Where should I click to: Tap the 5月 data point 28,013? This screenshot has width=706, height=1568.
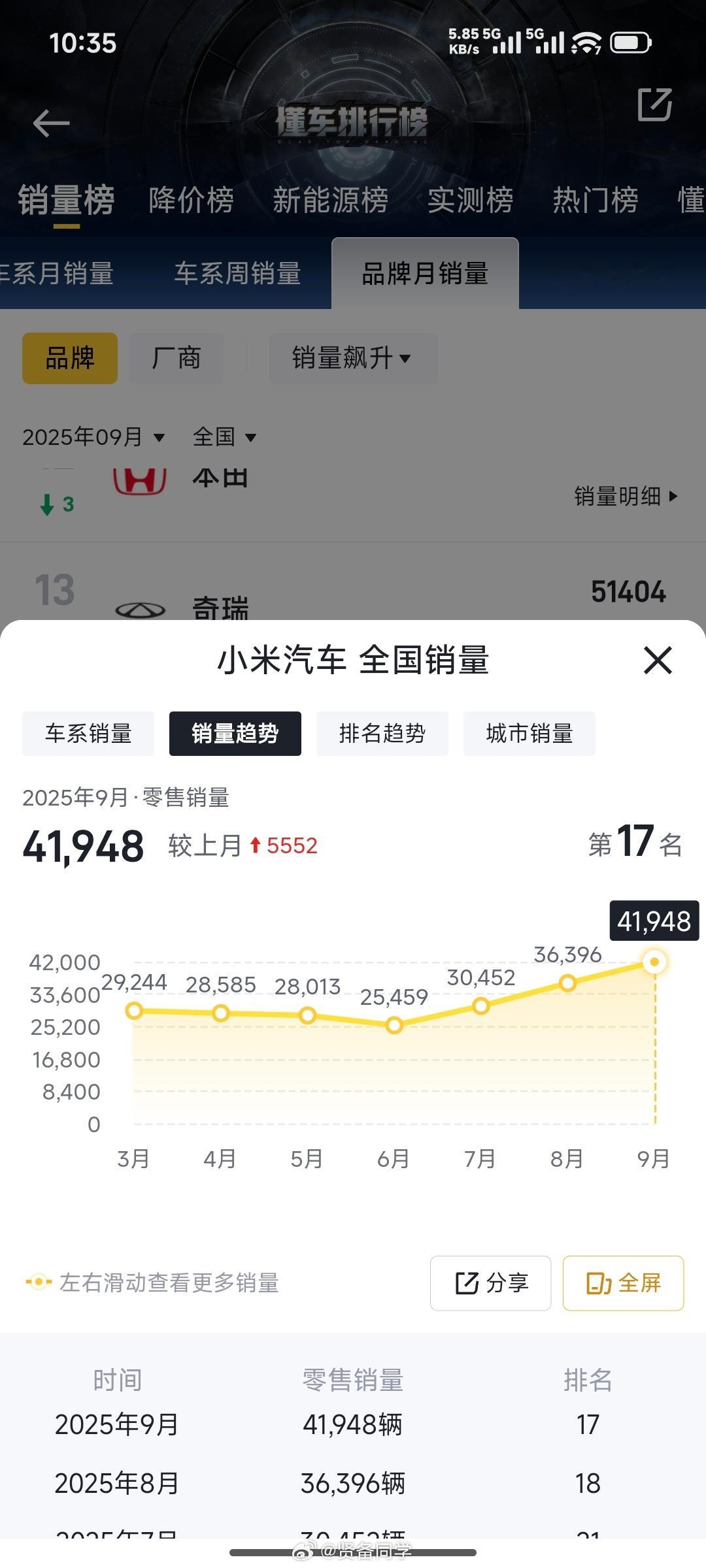click(307, 1015)
